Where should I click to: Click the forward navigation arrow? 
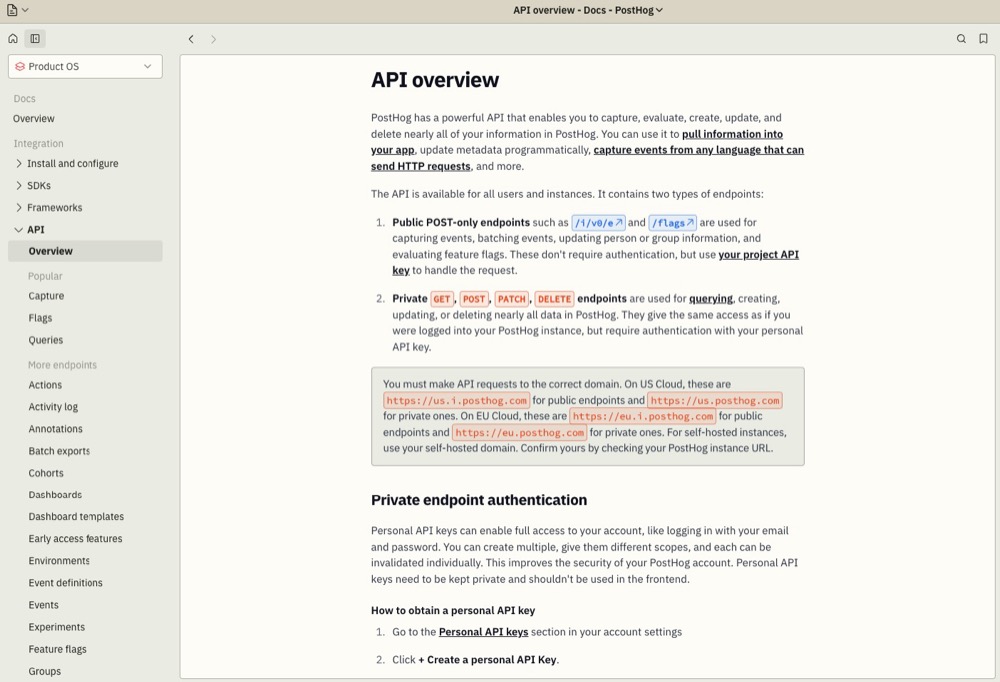click(214, 38)
